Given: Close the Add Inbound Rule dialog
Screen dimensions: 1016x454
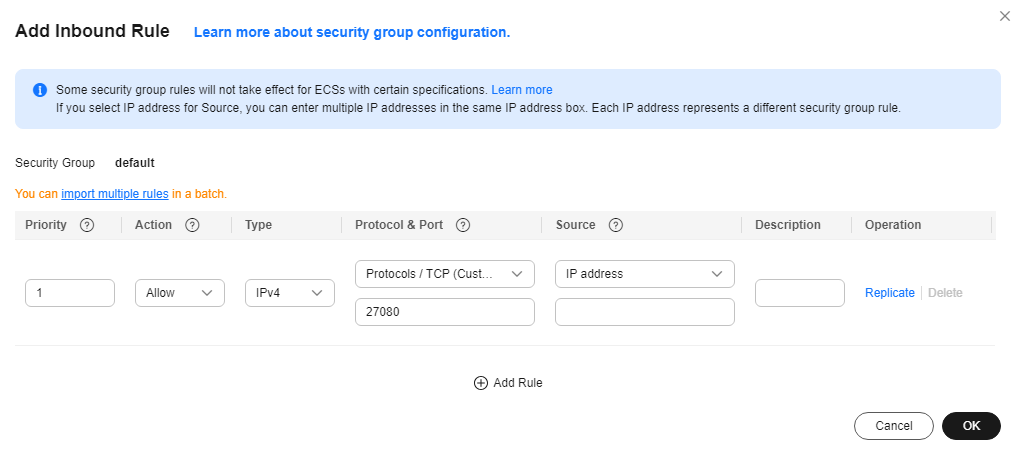Looking at the screenshot, I should pyautogui.click(x=1005, y=16).
